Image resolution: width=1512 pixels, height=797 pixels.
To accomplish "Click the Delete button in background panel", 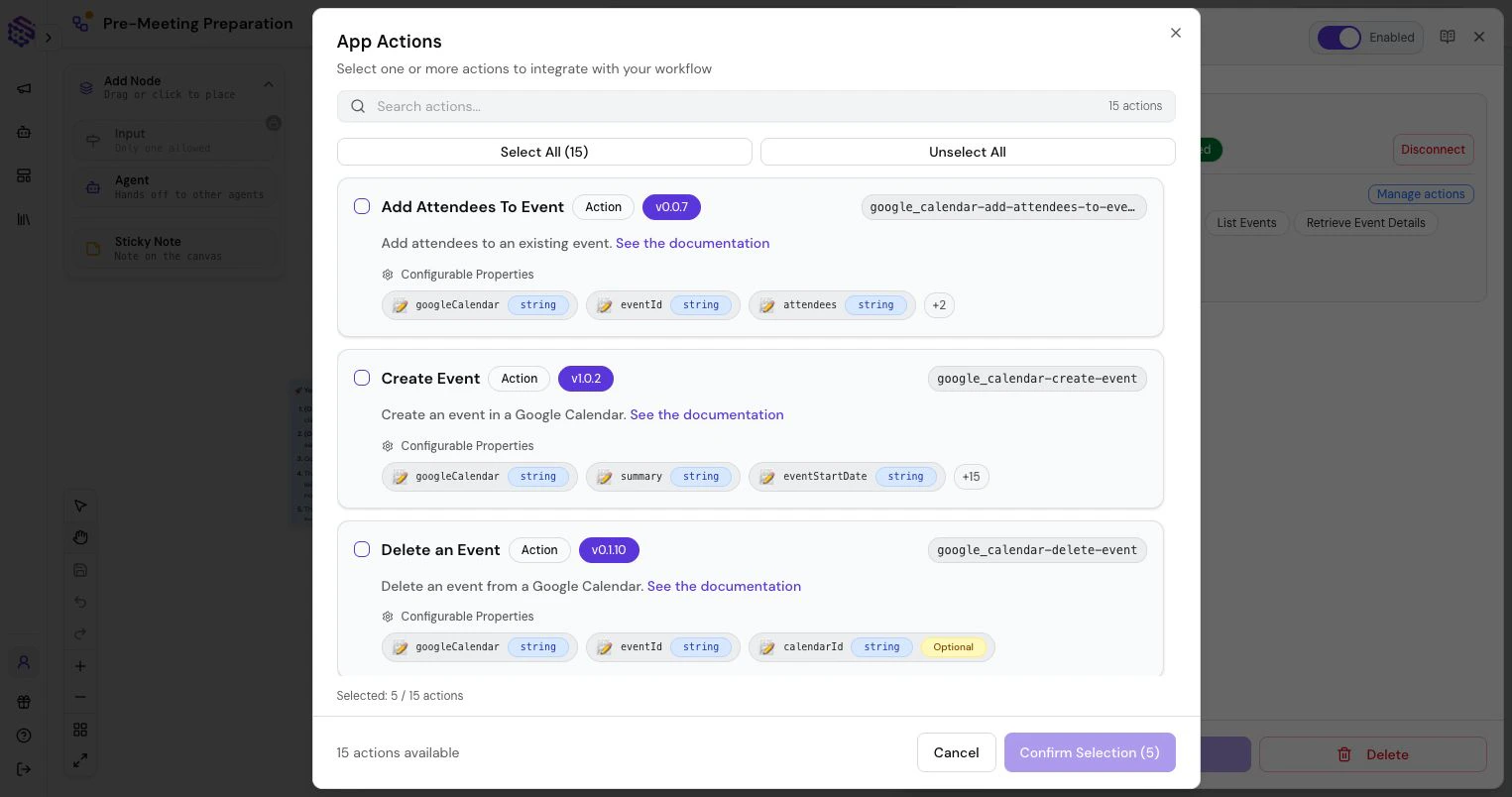I will (x=1372, y=754).
